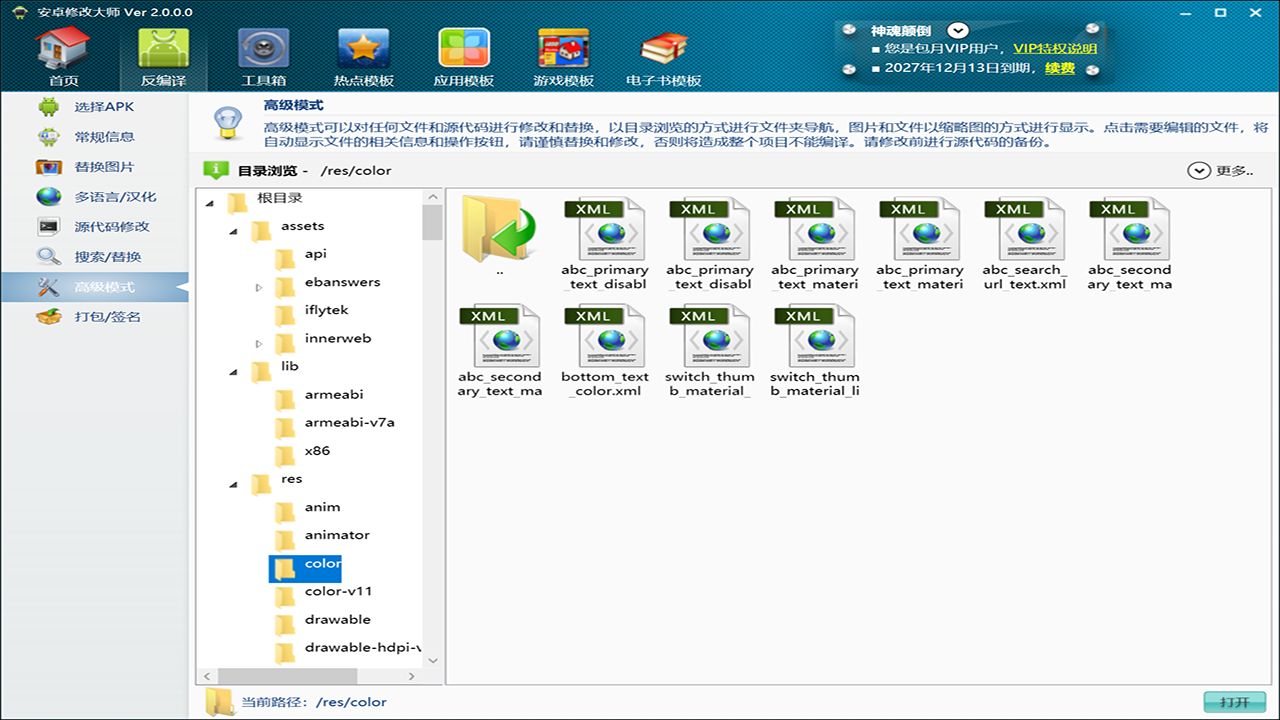Open the 电子书模板 e-book templates icon
This screenshot has width=1280, height=720.
click(663, 56)
